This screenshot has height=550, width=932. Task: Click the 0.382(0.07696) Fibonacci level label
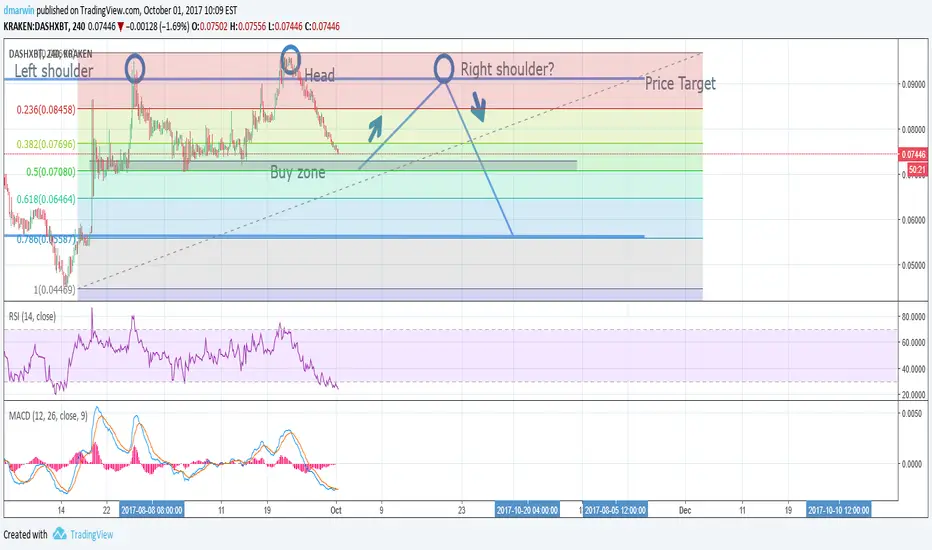(46, 144)
